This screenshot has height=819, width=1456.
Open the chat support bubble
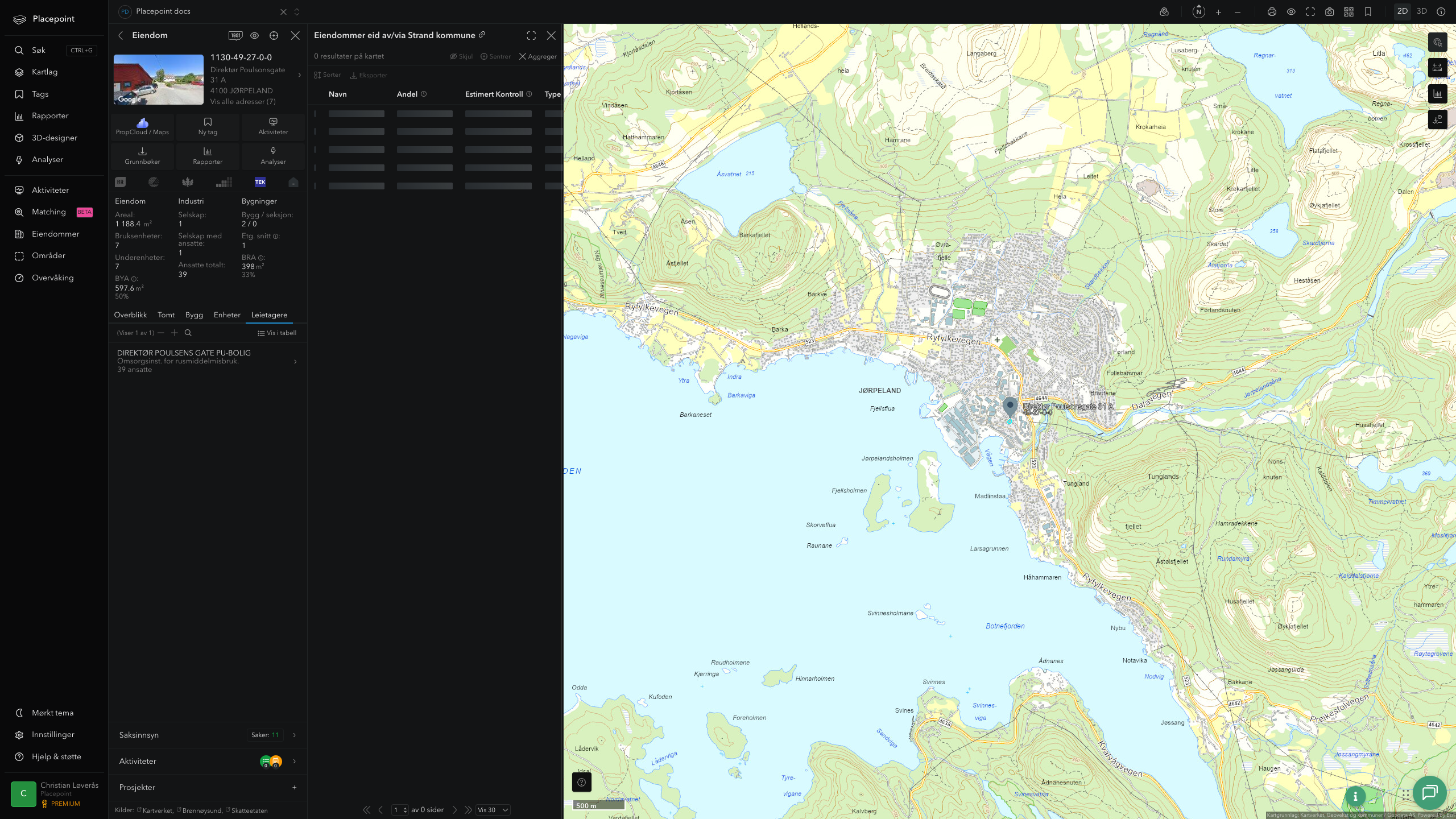(x=1429, y=792)
